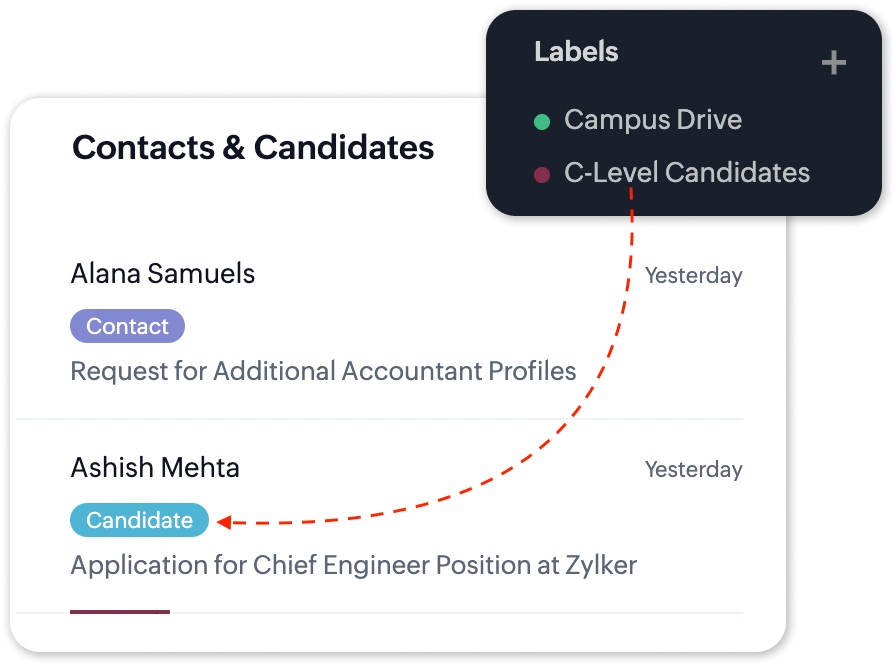
Task: Open Request for Additional Accountant Profiles subject
Action: click(323, 372)
